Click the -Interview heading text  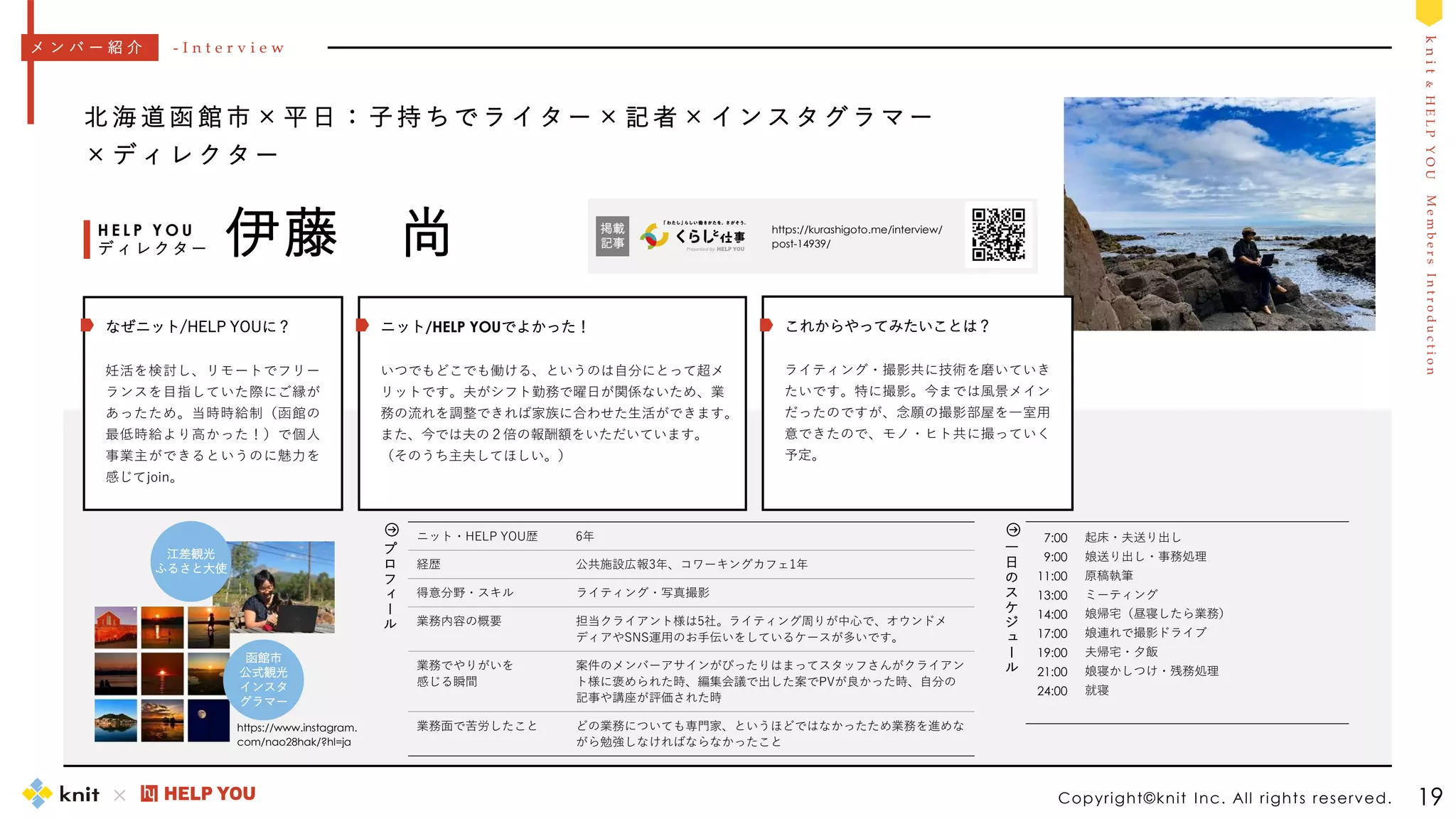pos(229,48)
